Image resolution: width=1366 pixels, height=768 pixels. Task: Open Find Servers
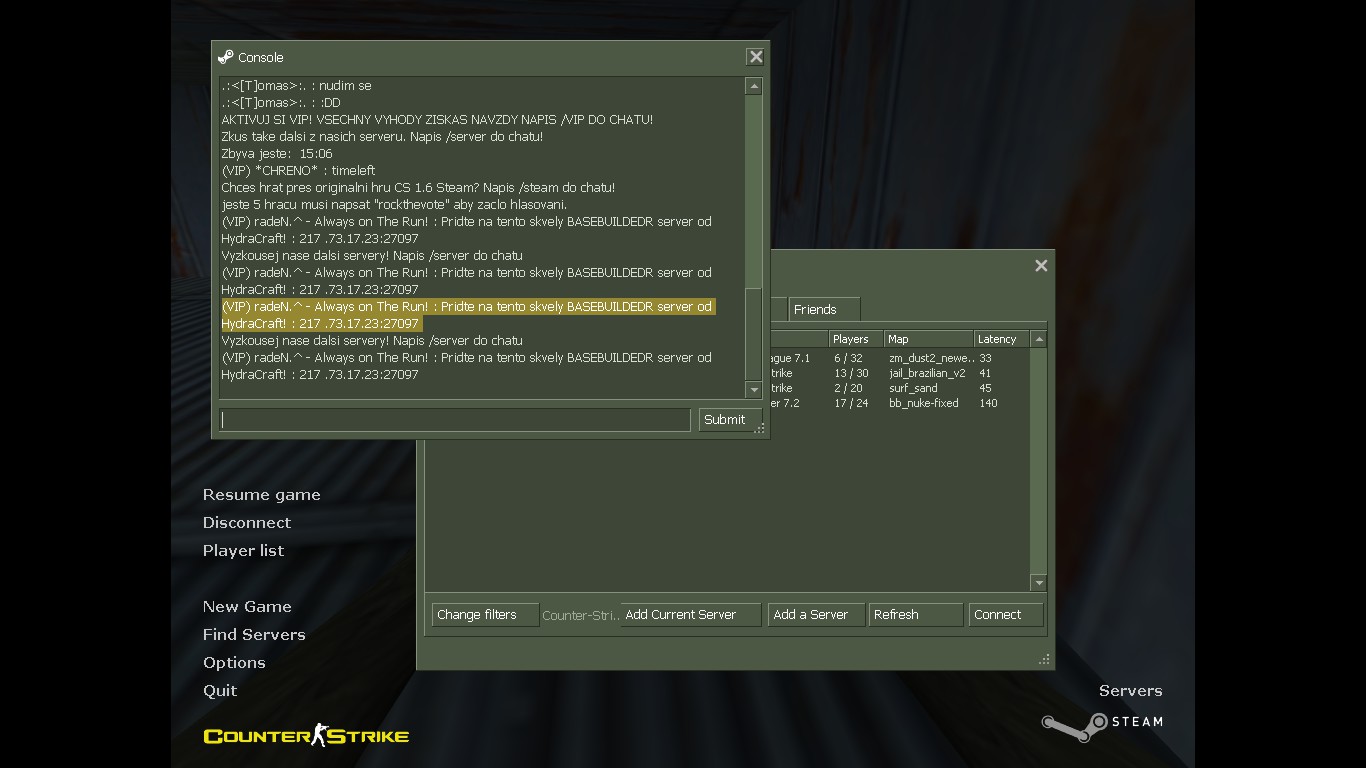click(x=254, y=635)
